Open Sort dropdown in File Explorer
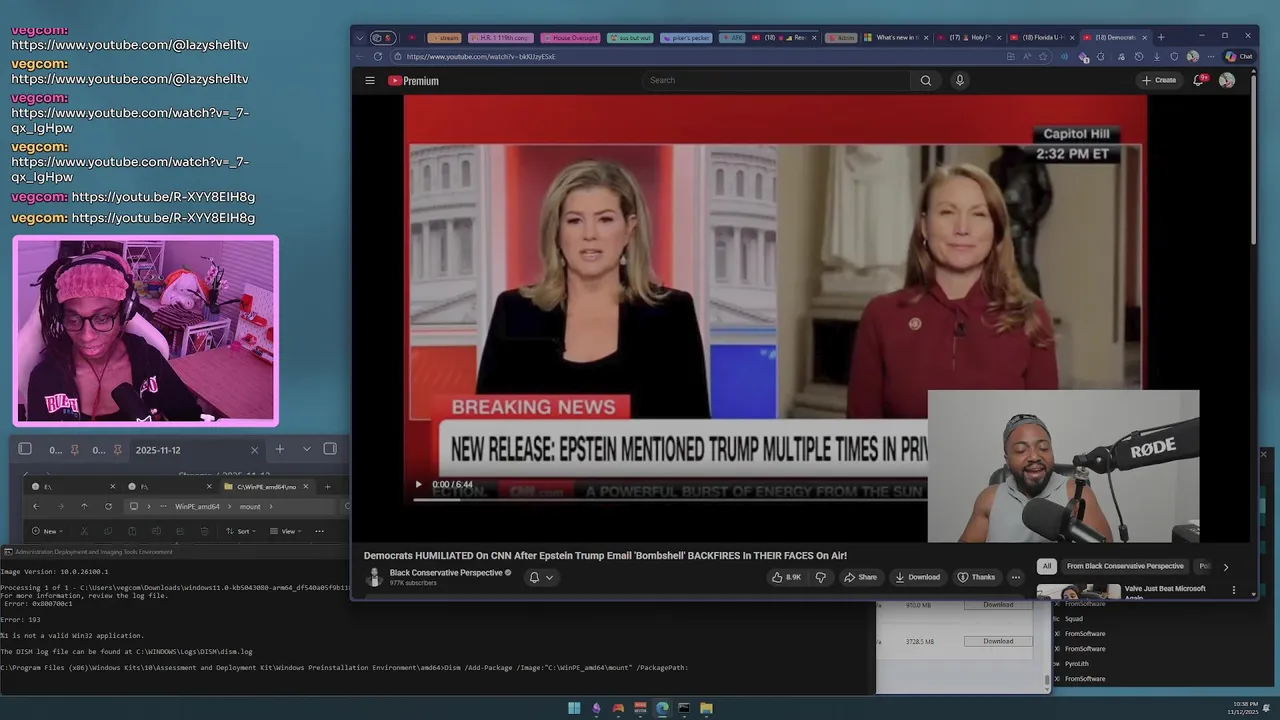 pyautogui.click(x=243, y=531)
